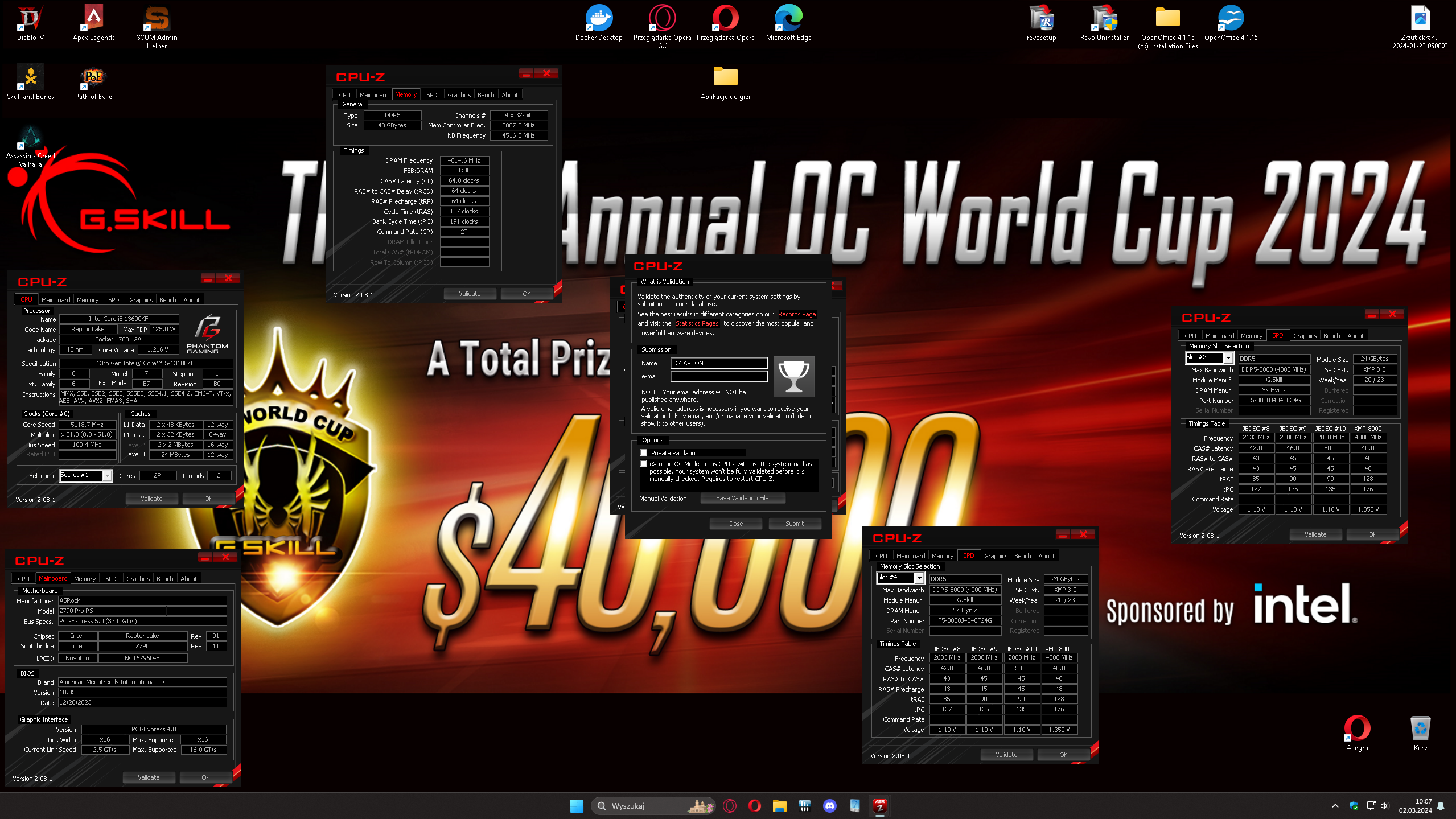Expand the hidden system tray icons chevron
The width and height of the screenshot is (1456, 819).
pos(1335,806)
